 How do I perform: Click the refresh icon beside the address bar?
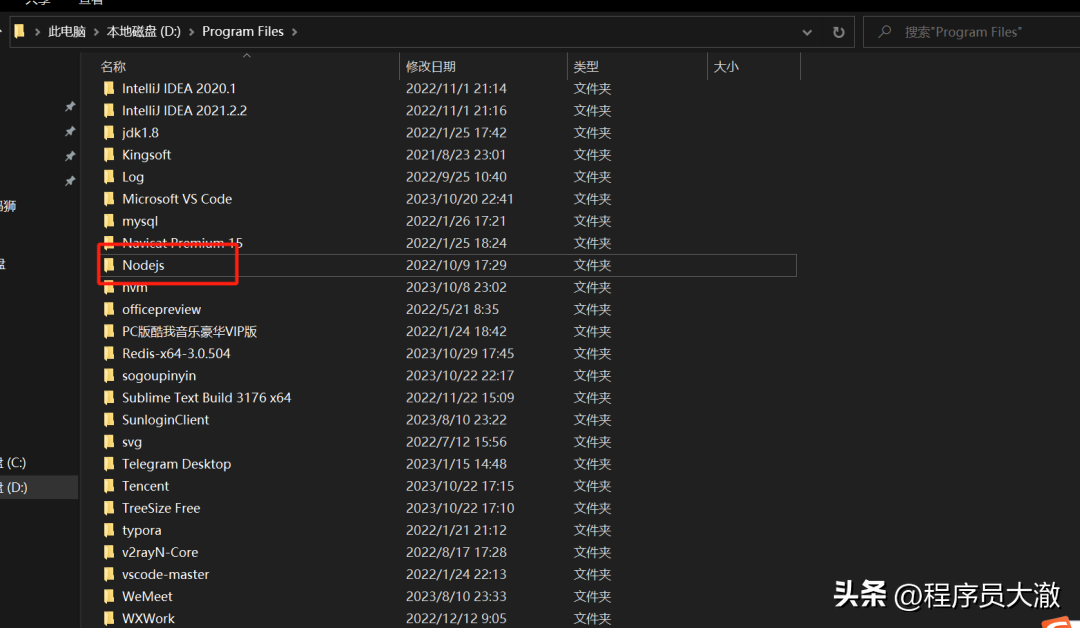click(x=838, y=32)
